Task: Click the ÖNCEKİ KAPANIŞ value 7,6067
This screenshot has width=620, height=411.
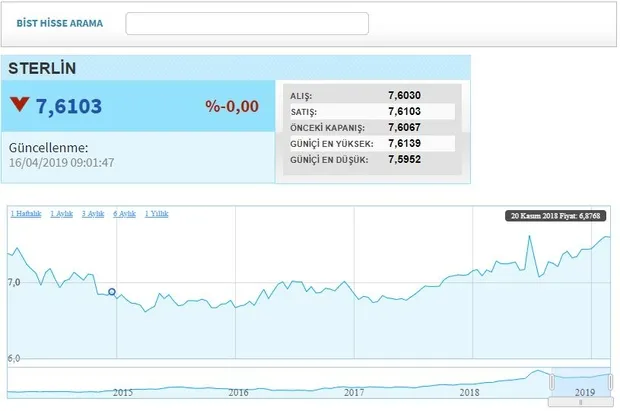Action: tap(405, 127)
